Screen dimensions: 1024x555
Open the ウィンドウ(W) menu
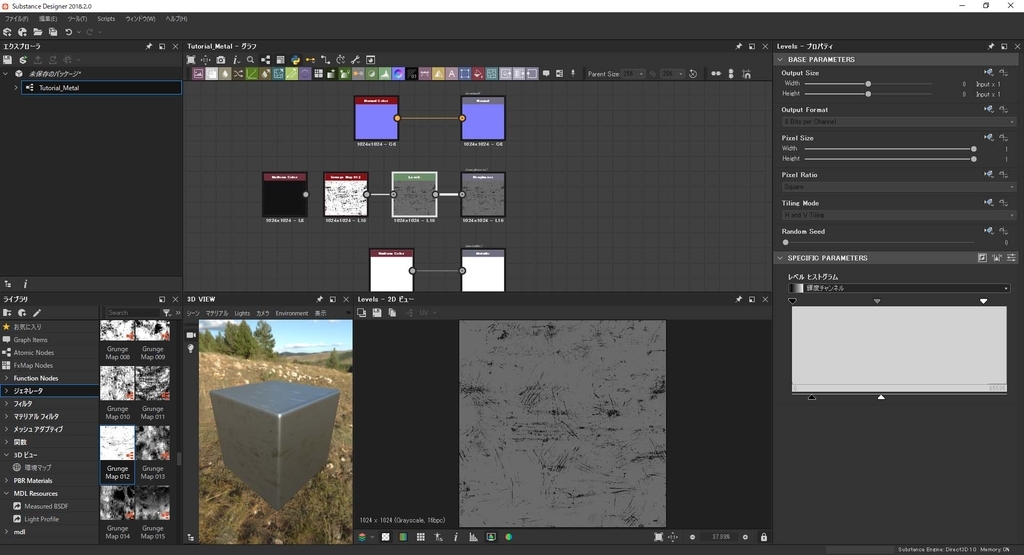[x=140, y=19]
